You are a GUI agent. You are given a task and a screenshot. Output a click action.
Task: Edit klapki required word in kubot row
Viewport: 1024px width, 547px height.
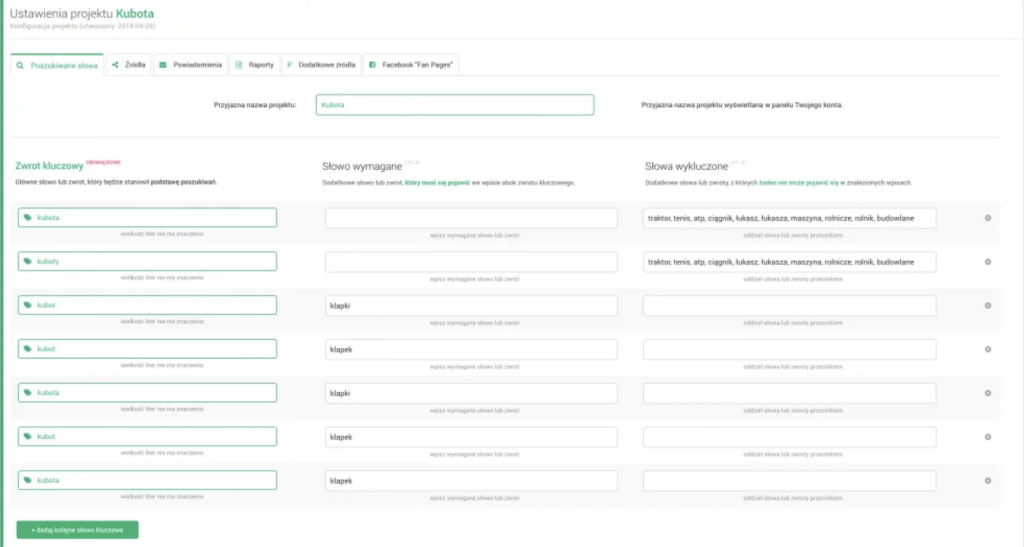(471, 305)
